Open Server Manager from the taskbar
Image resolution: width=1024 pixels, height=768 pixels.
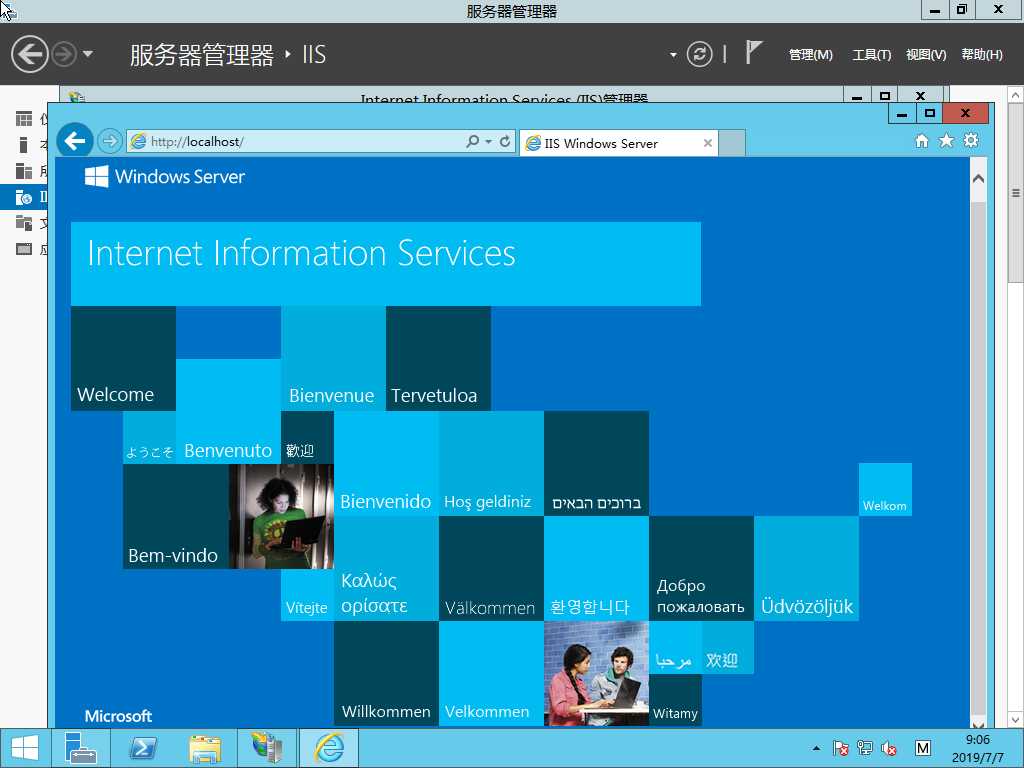pos(82,748)
